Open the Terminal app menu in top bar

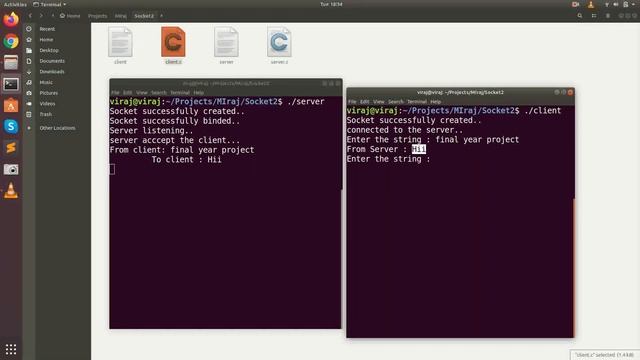(x=49, y=4)
